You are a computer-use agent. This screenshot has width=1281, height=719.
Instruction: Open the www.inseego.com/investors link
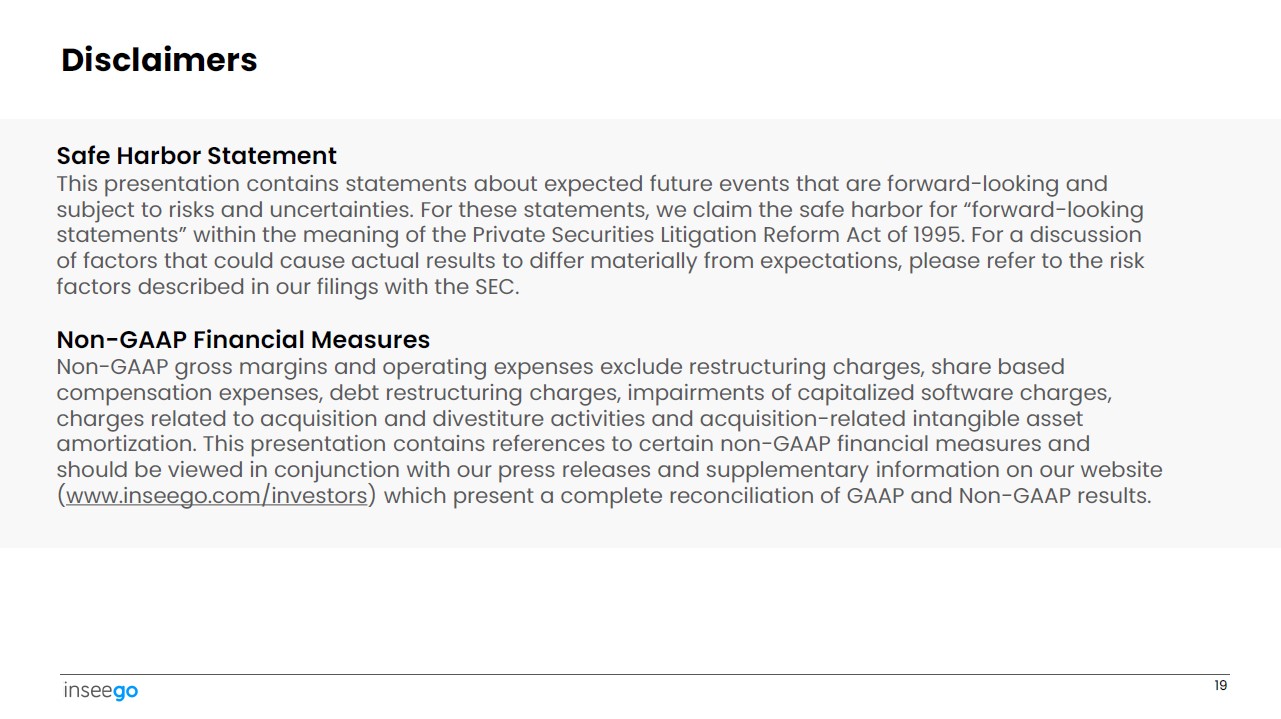point(216,496)
